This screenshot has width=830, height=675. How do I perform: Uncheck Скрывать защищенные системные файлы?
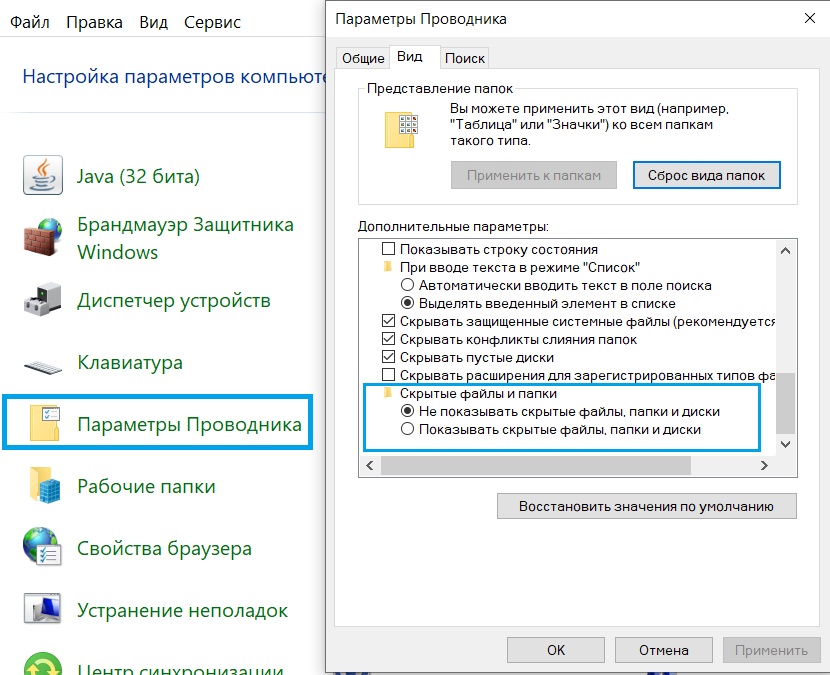coord(389,321)
